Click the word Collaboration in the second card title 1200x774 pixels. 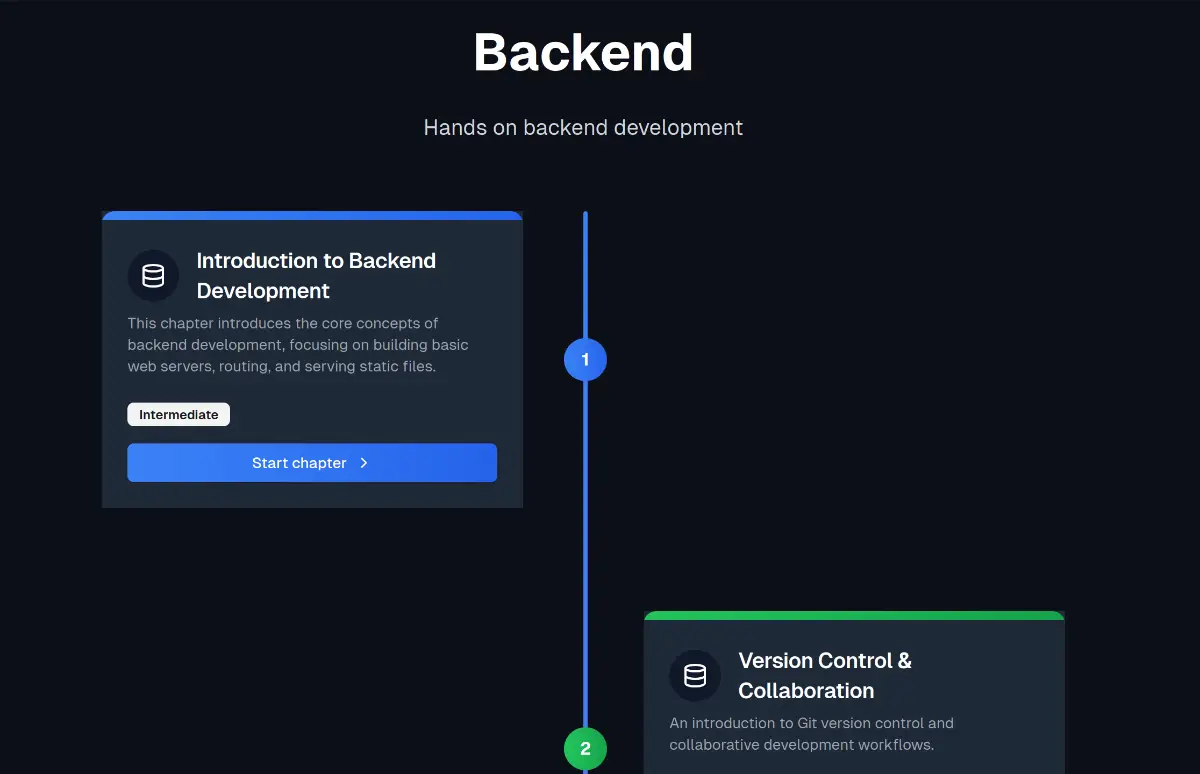pyautogui.click(x=806, y=691)
